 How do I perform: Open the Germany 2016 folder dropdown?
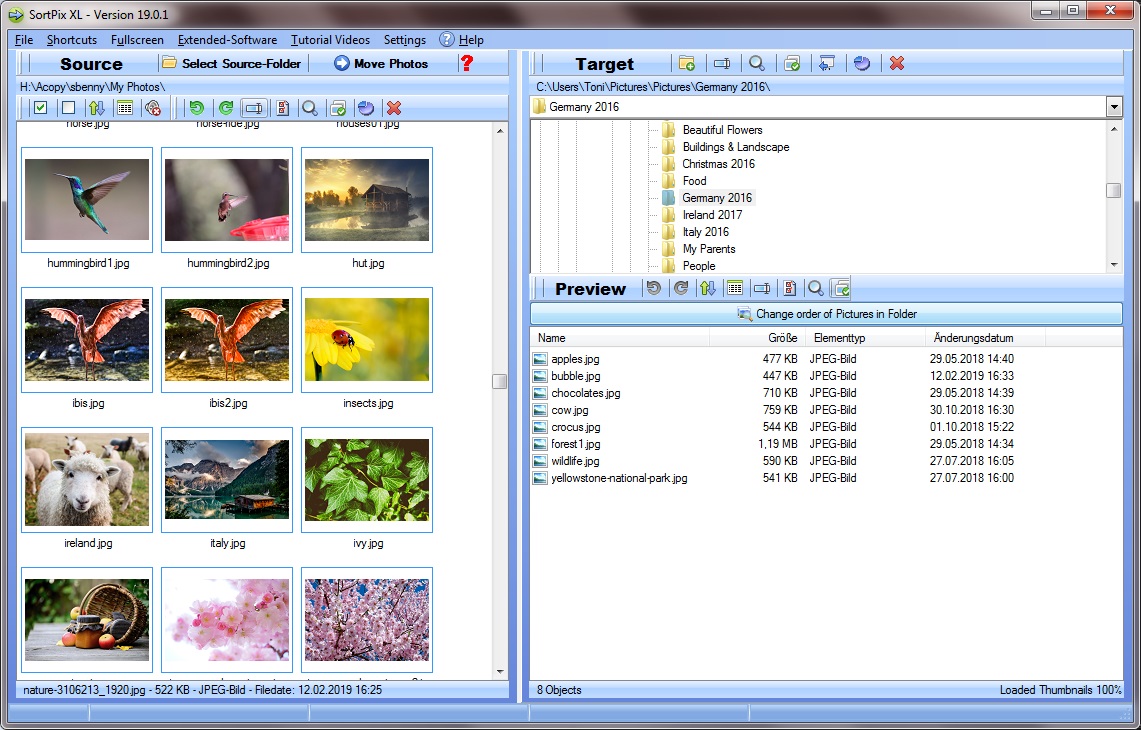click(x=1114, y=107)
